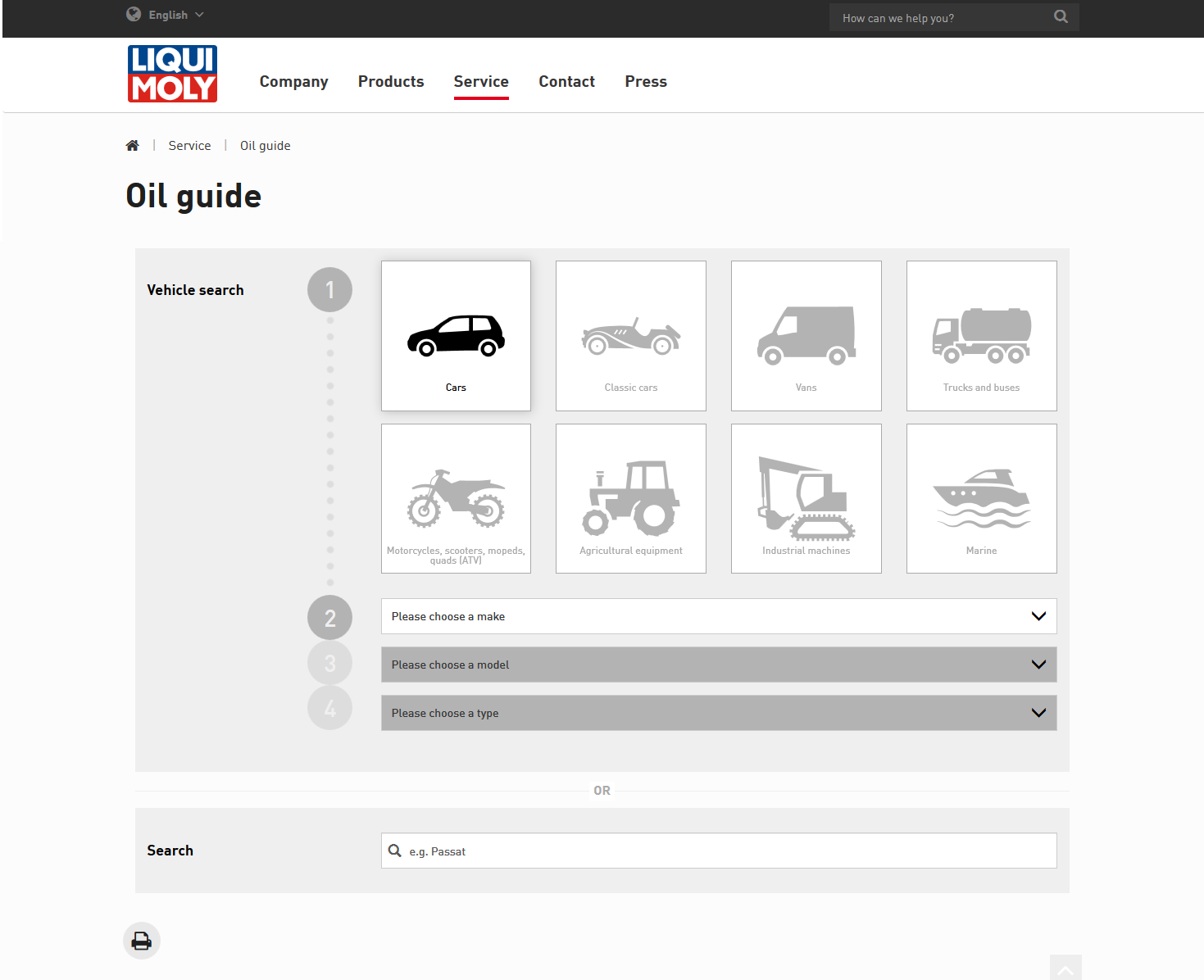
Task: Select the Cars vehicle category
Action: pyautogui.click(x=456, y=336)
